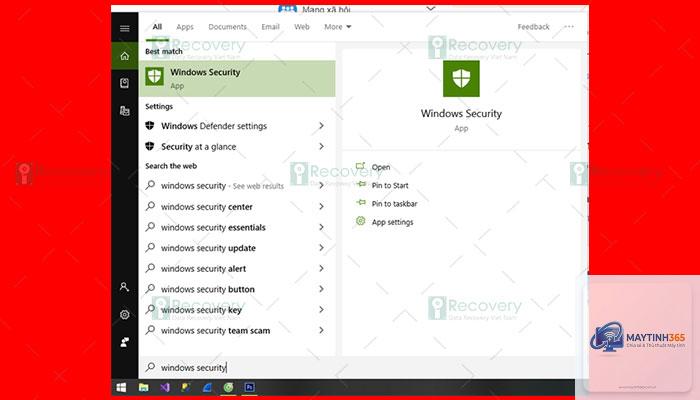Open the settings gear in sidebar

pyautogui.click(x=125, y=314)
